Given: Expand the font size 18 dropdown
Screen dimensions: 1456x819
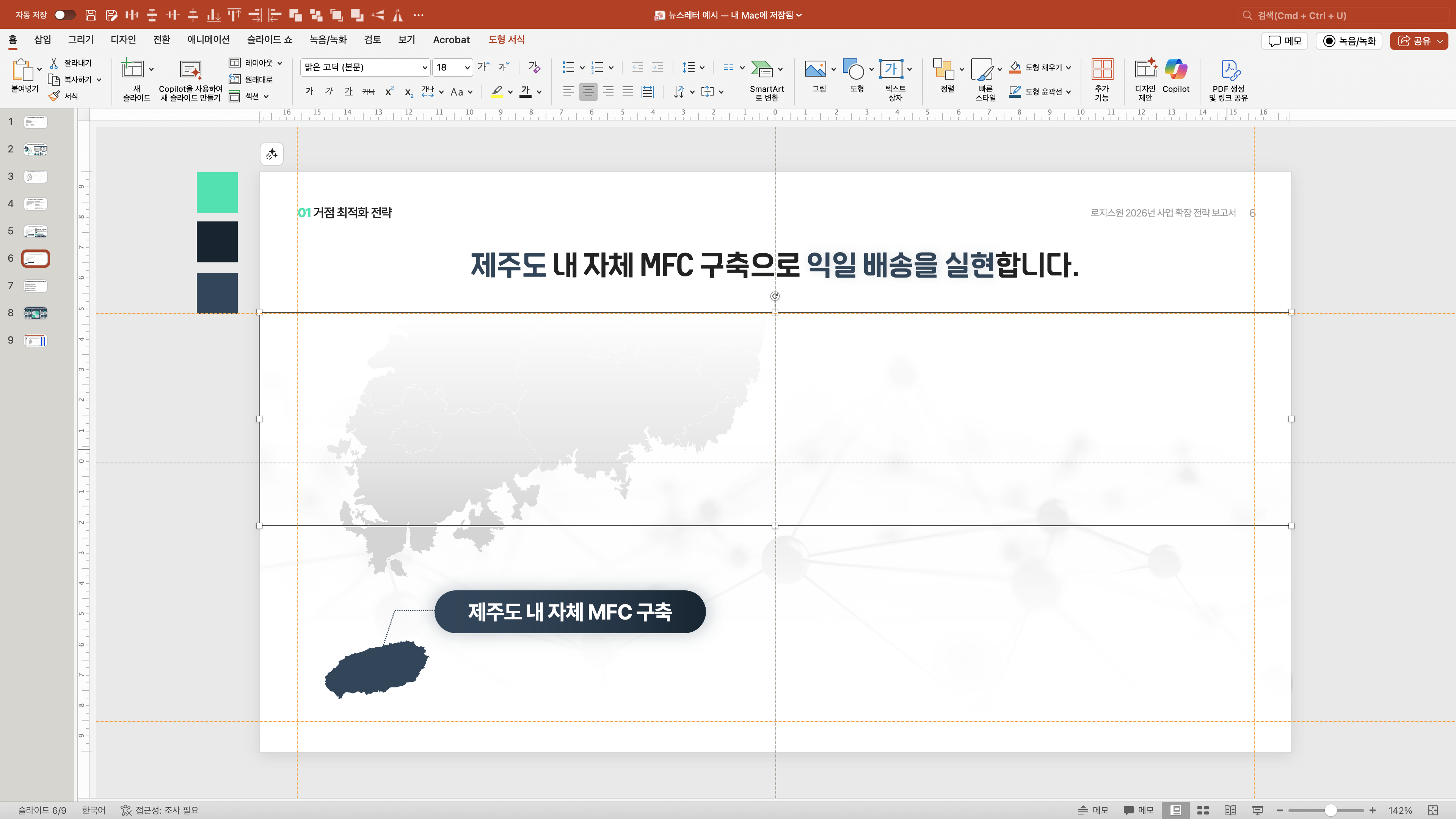Looking at the screenshot, I should (x=467, y=68).
